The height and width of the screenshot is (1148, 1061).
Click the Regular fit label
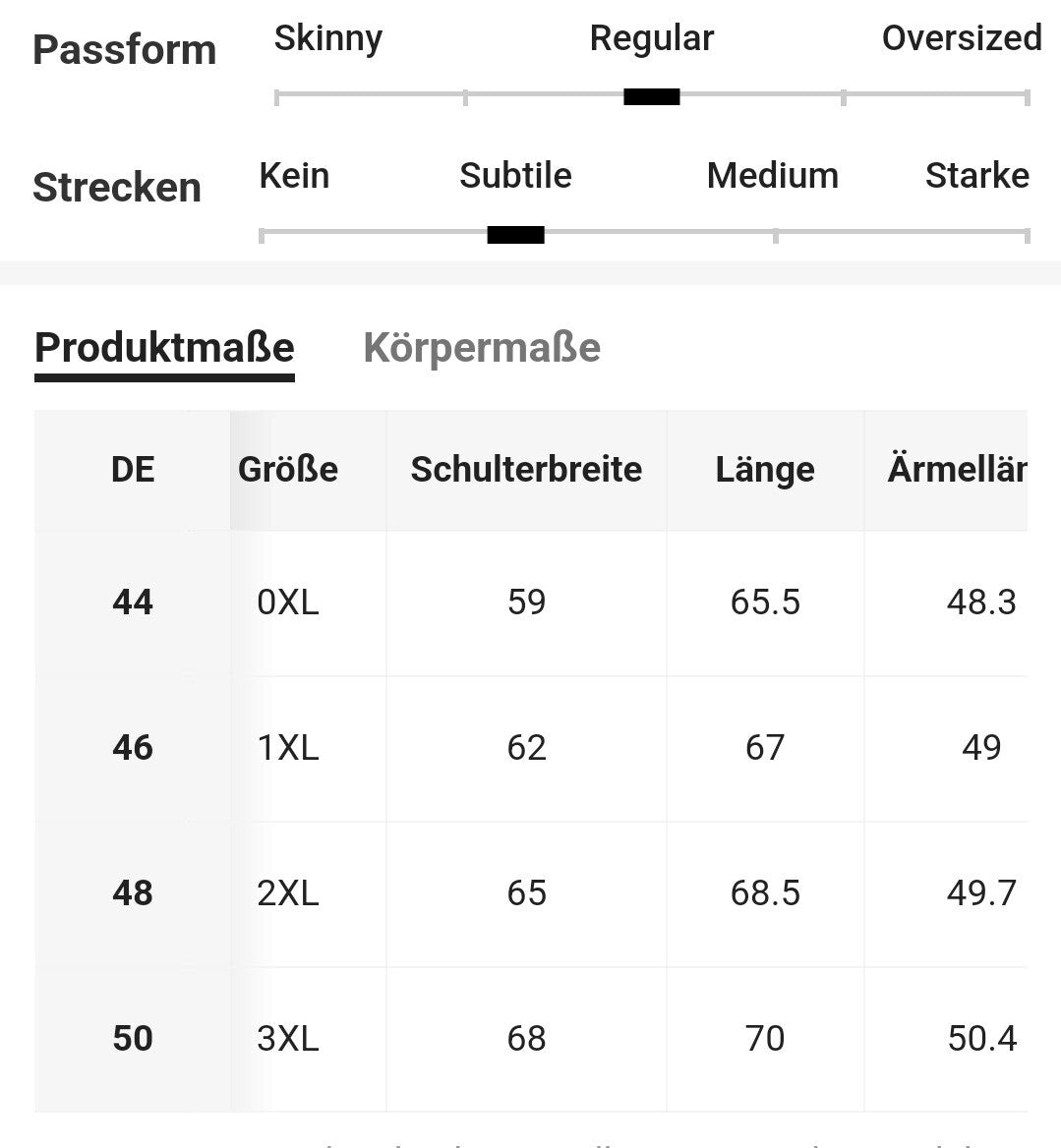click(651, 38)
